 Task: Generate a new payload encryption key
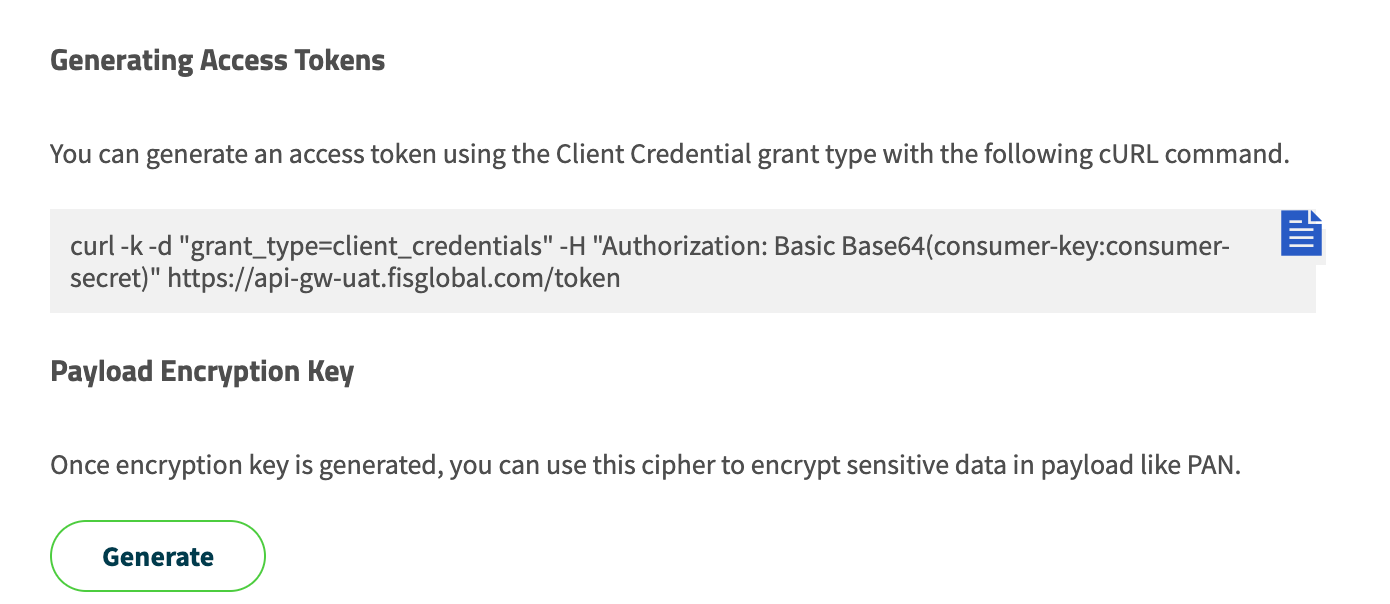pyautogui.click(x=157, y=555)
